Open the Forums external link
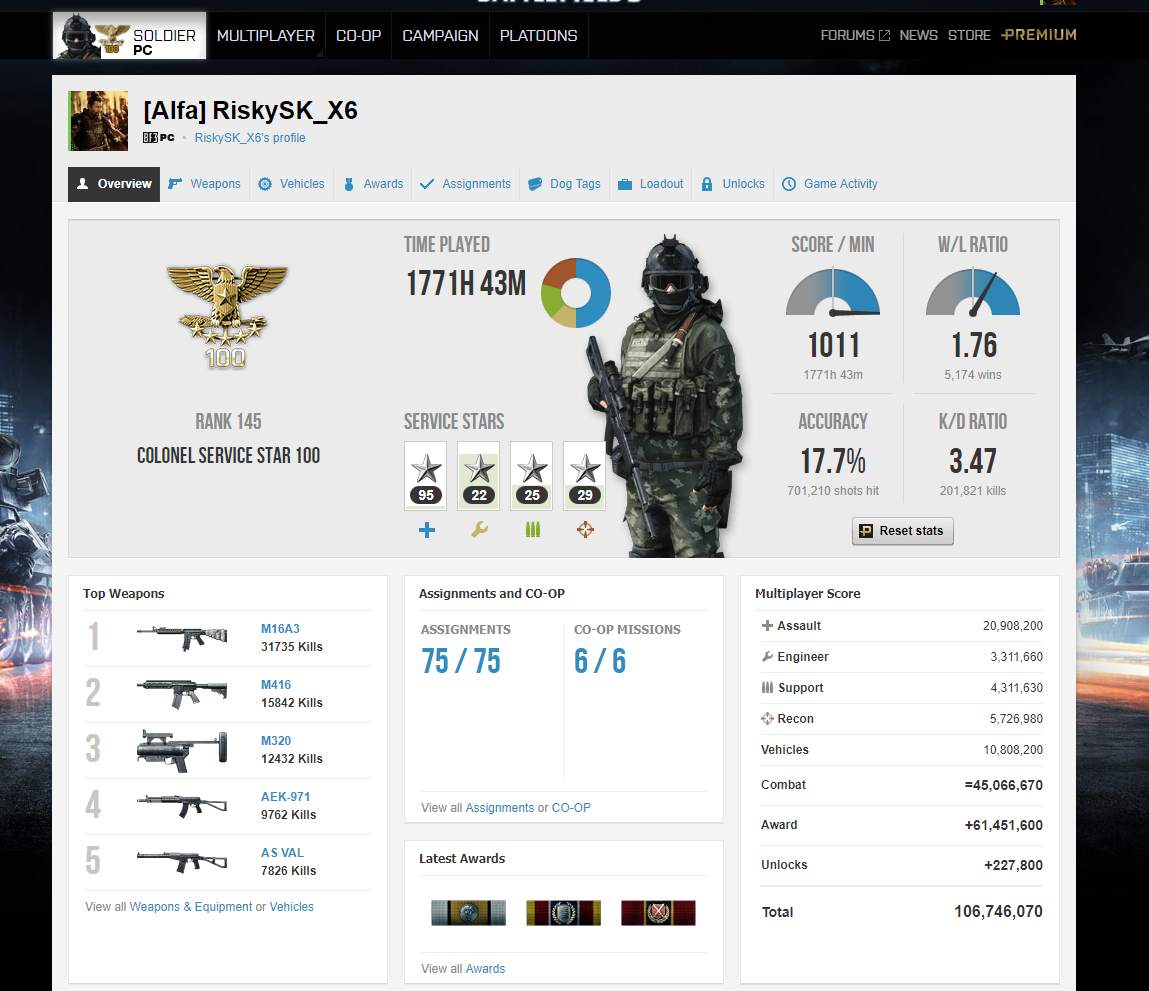1149x991 pixels. point(855,35)
